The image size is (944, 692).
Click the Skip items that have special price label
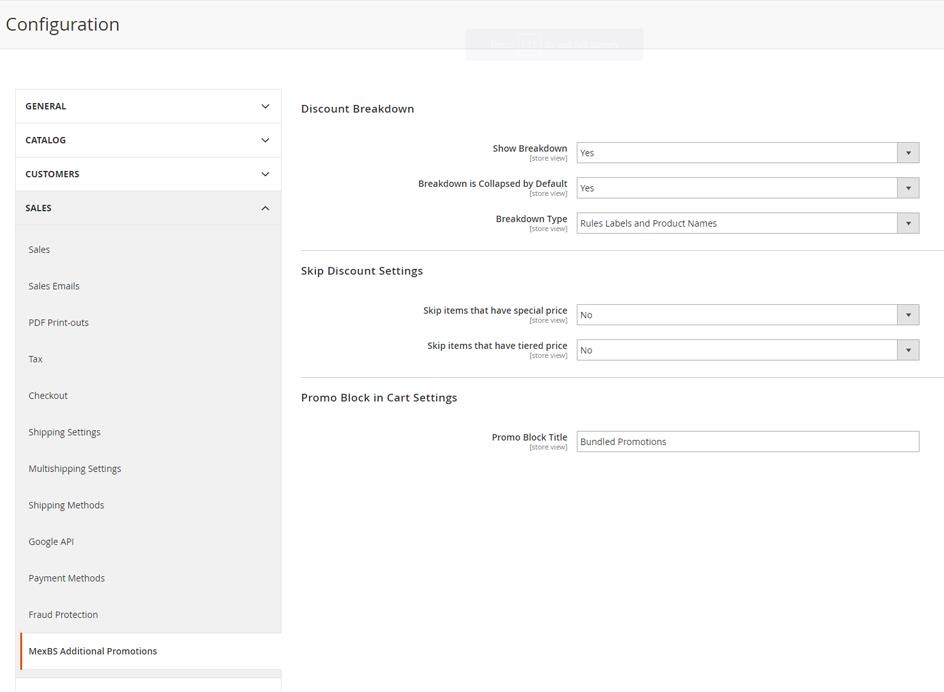coord(495,310)
